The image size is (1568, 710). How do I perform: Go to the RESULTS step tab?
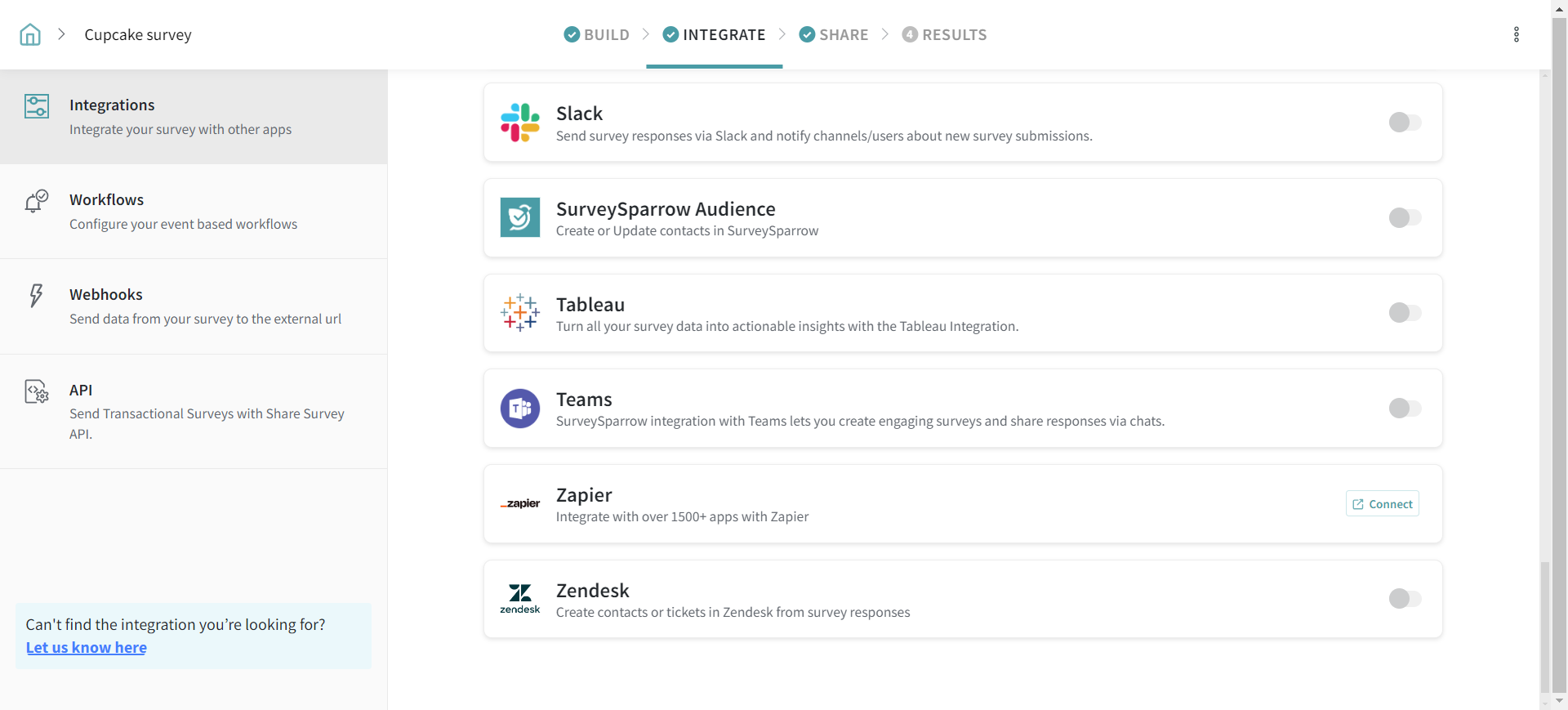pyautogui.click(x=945, y=34)
